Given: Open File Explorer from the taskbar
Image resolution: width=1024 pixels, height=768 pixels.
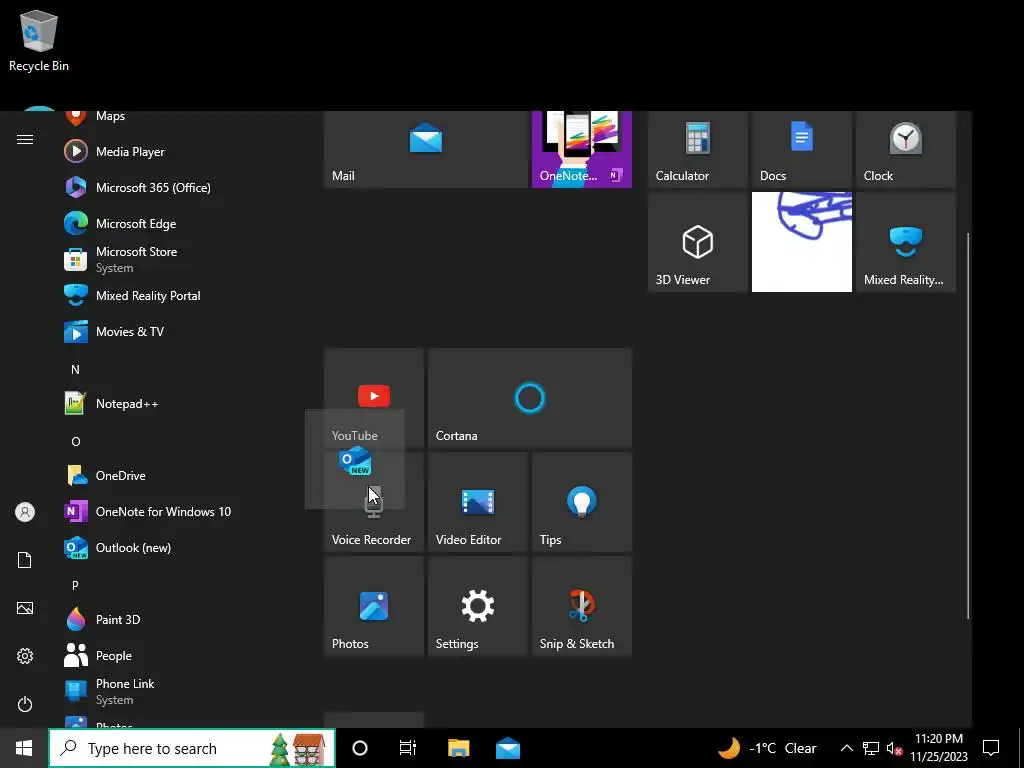Looking at the screenshot, I should point(458,748).
